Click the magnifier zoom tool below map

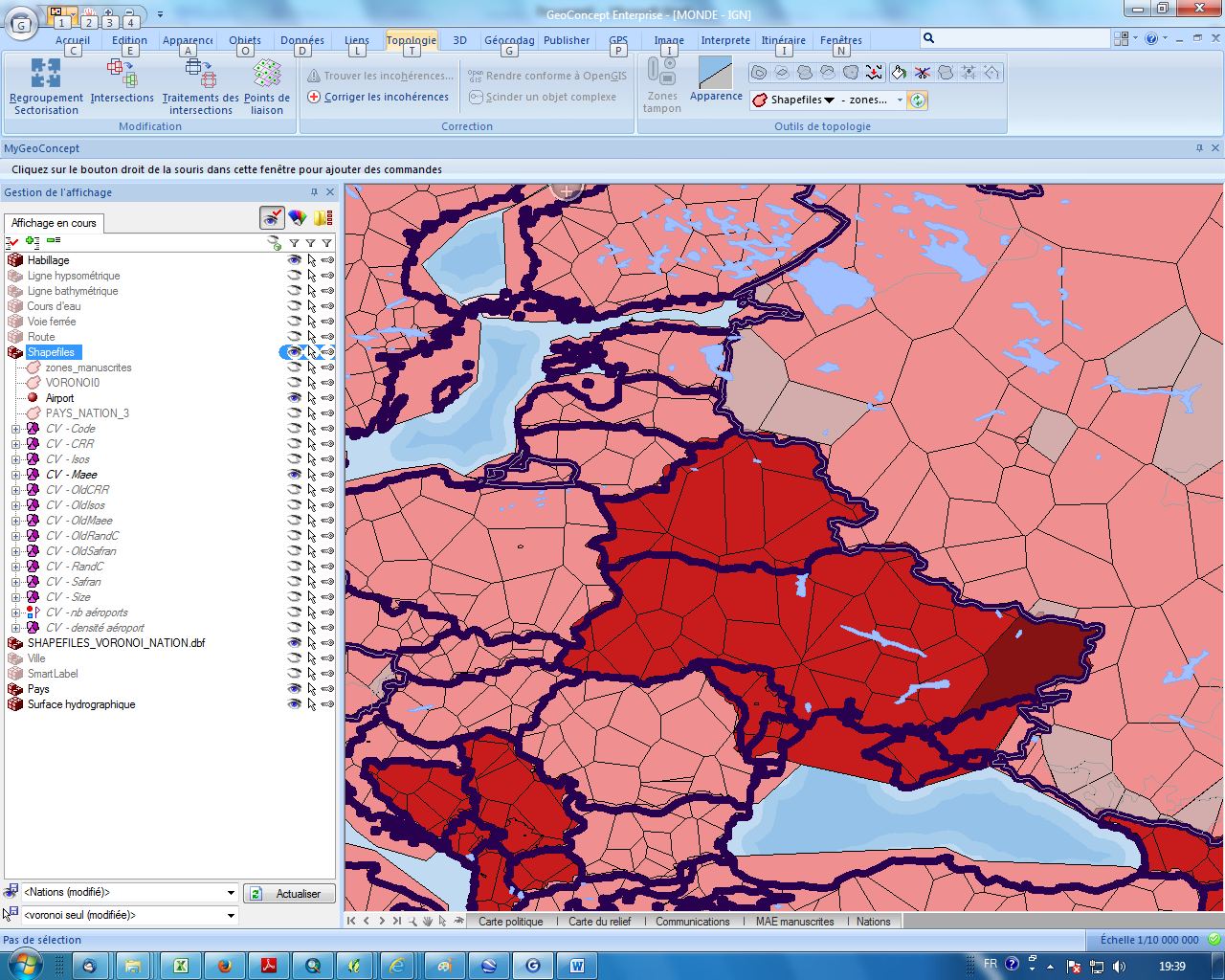click(x=412, y=921)
